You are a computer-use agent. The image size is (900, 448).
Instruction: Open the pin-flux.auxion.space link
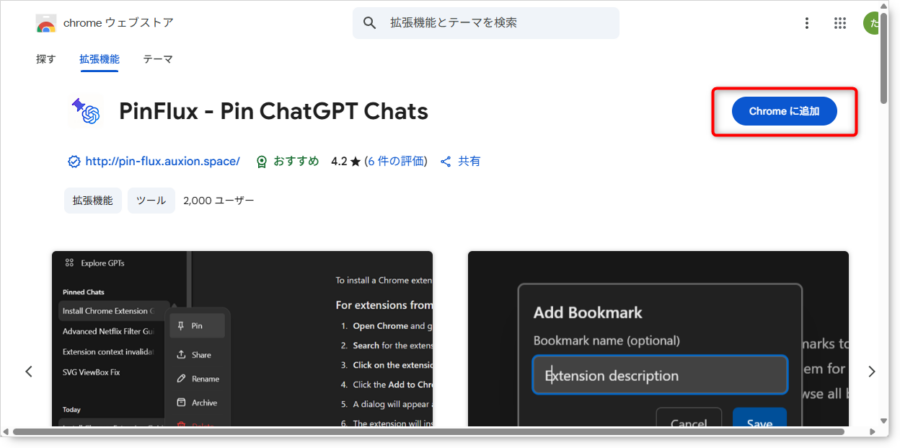pos(162,161)
